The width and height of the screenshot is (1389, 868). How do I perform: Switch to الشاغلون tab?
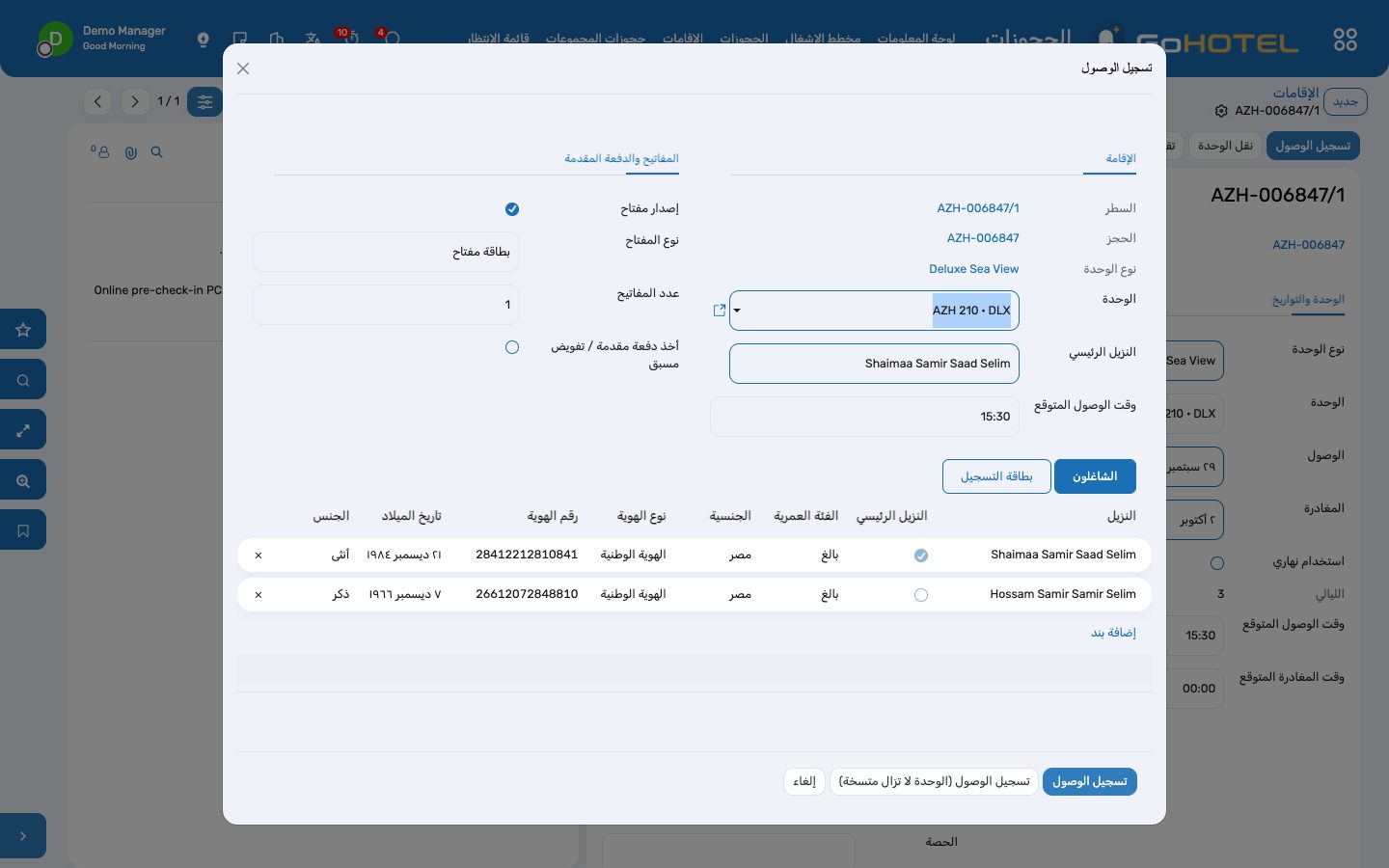point(1095,476)
